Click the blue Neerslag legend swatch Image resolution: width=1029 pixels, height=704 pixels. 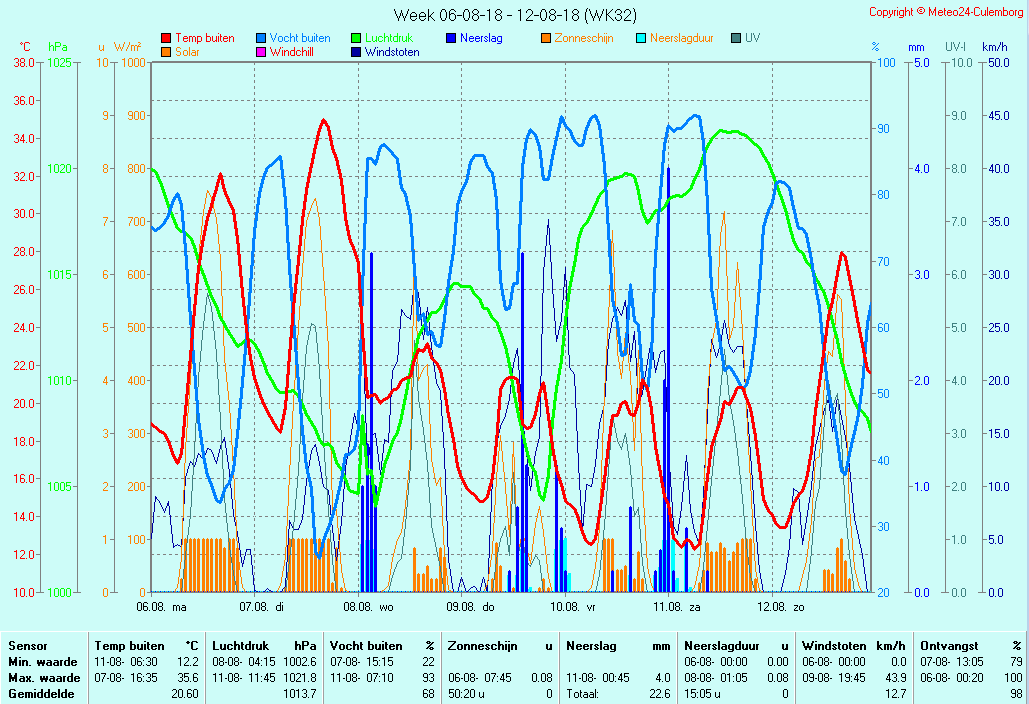click(x=451, y=39)
